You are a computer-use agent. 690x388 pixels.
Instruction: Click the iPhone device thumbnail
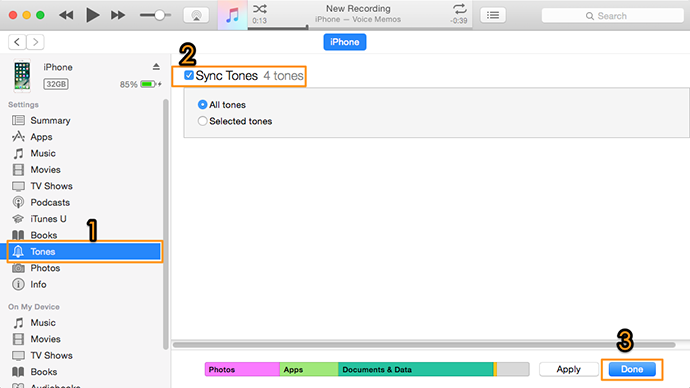tap(22, 76)
